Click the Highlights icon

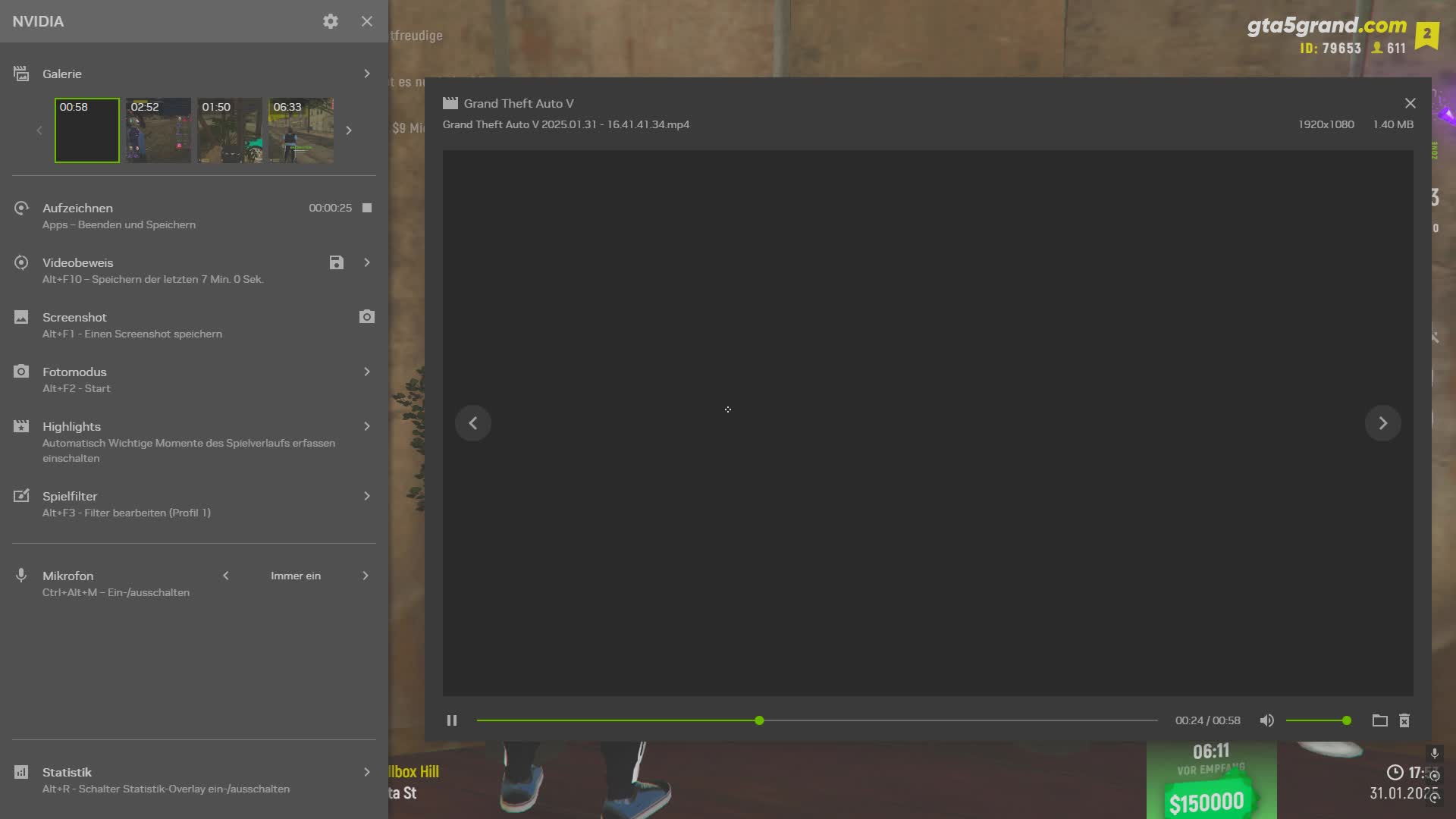[x=20, y=426]
